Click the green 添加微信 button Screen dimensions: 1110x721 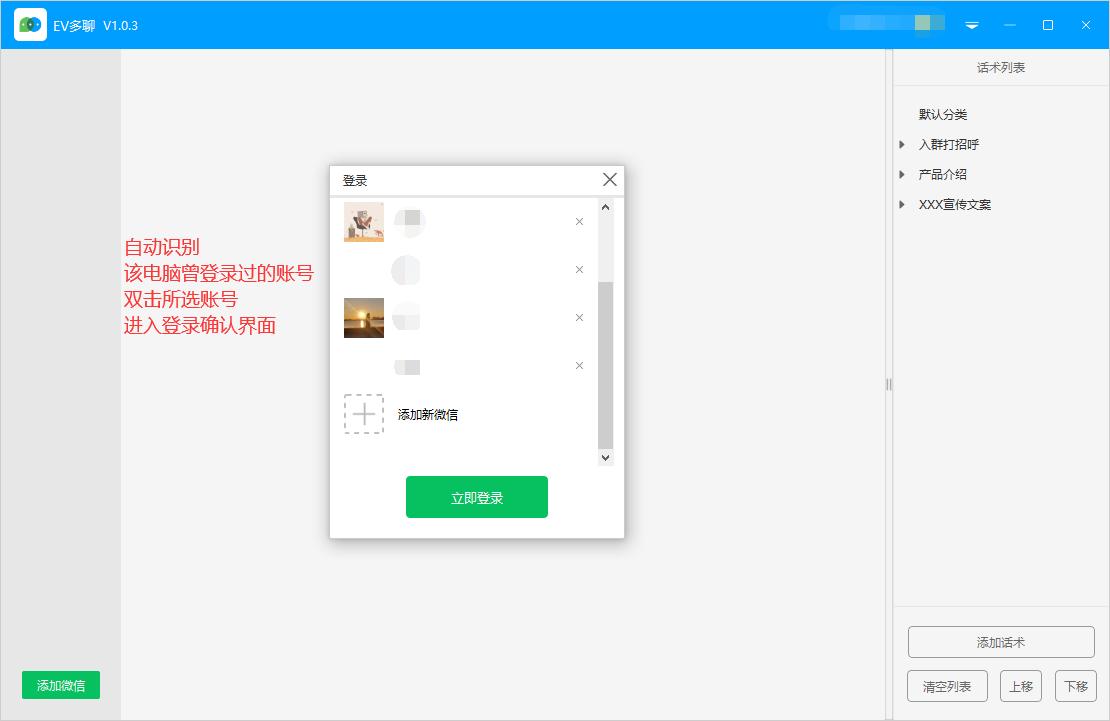pos(59,685)
